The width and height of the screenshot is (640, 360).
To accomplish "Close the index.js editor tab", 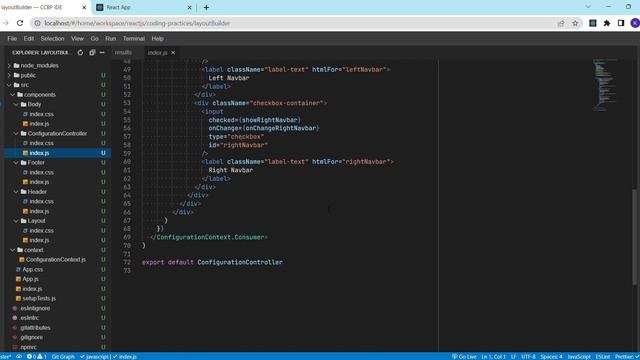I will (x=173, y=53).
